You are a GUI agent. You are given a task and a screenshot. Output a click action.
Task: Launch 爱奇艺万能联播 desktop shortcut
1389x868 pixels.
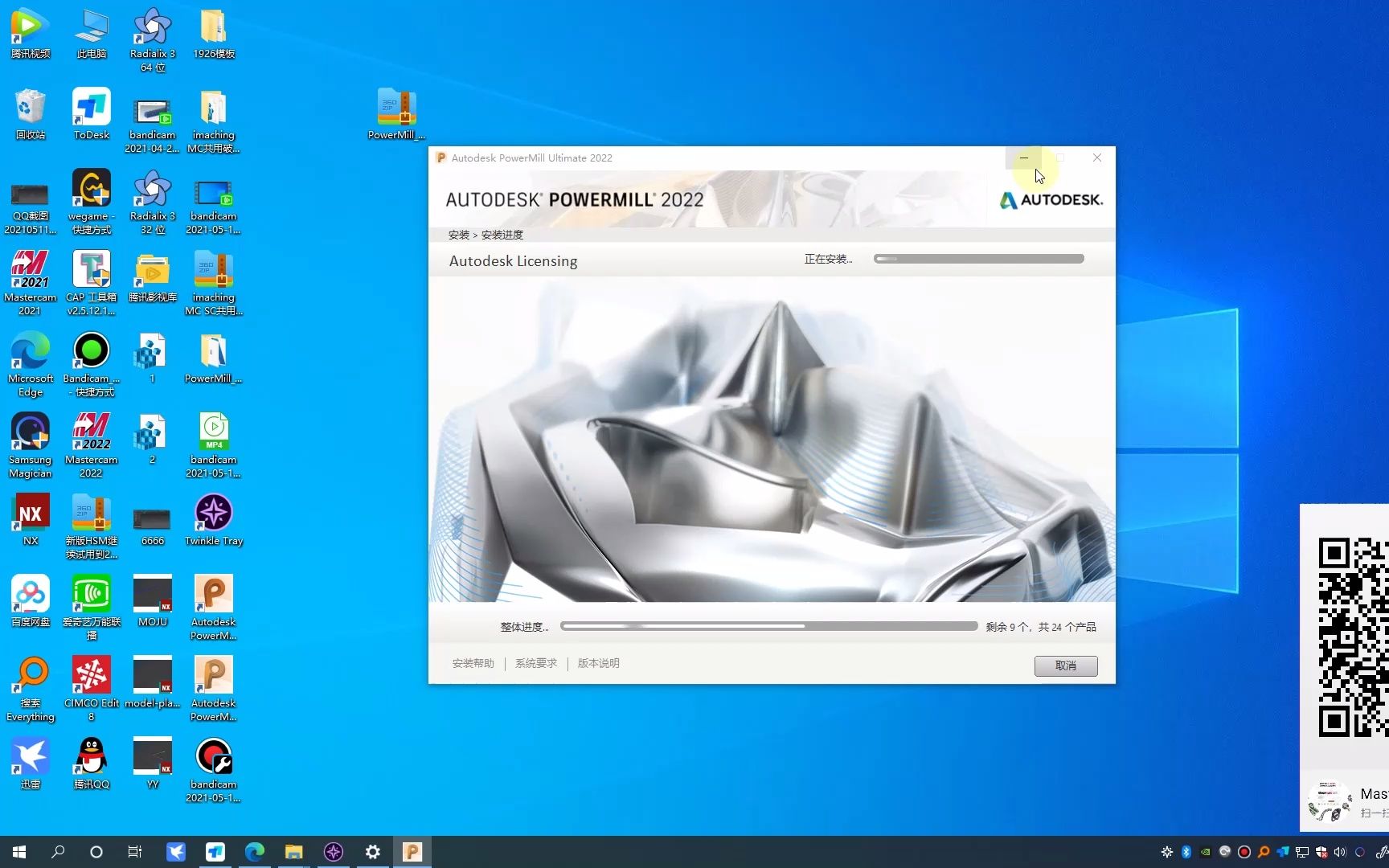91,608
